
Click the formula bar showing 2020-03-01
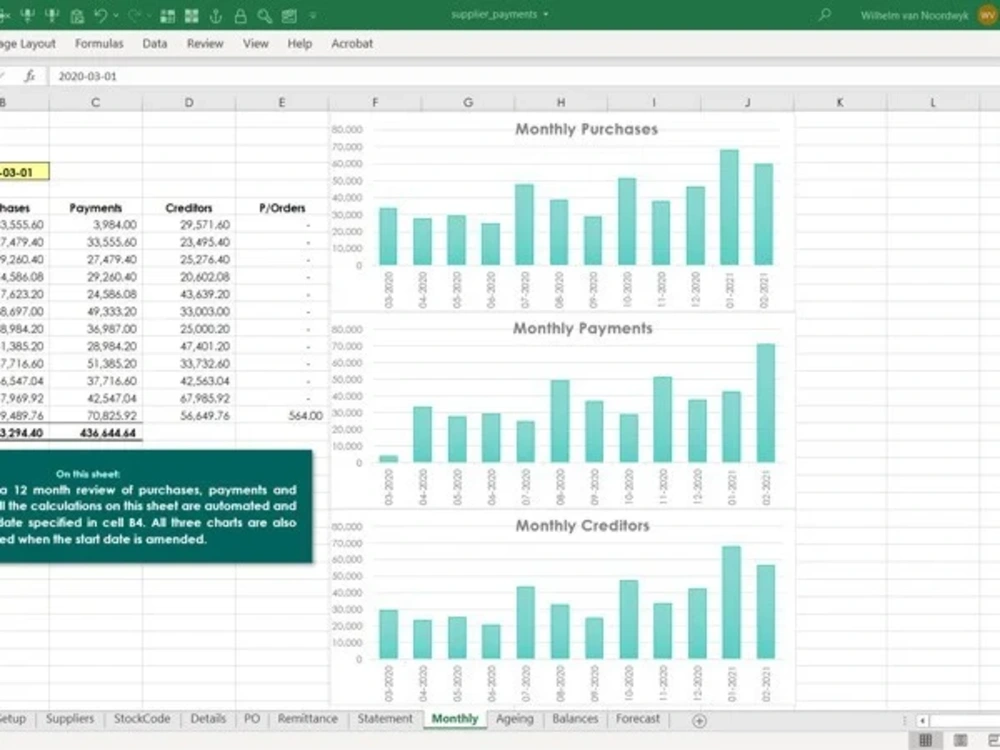524,76
